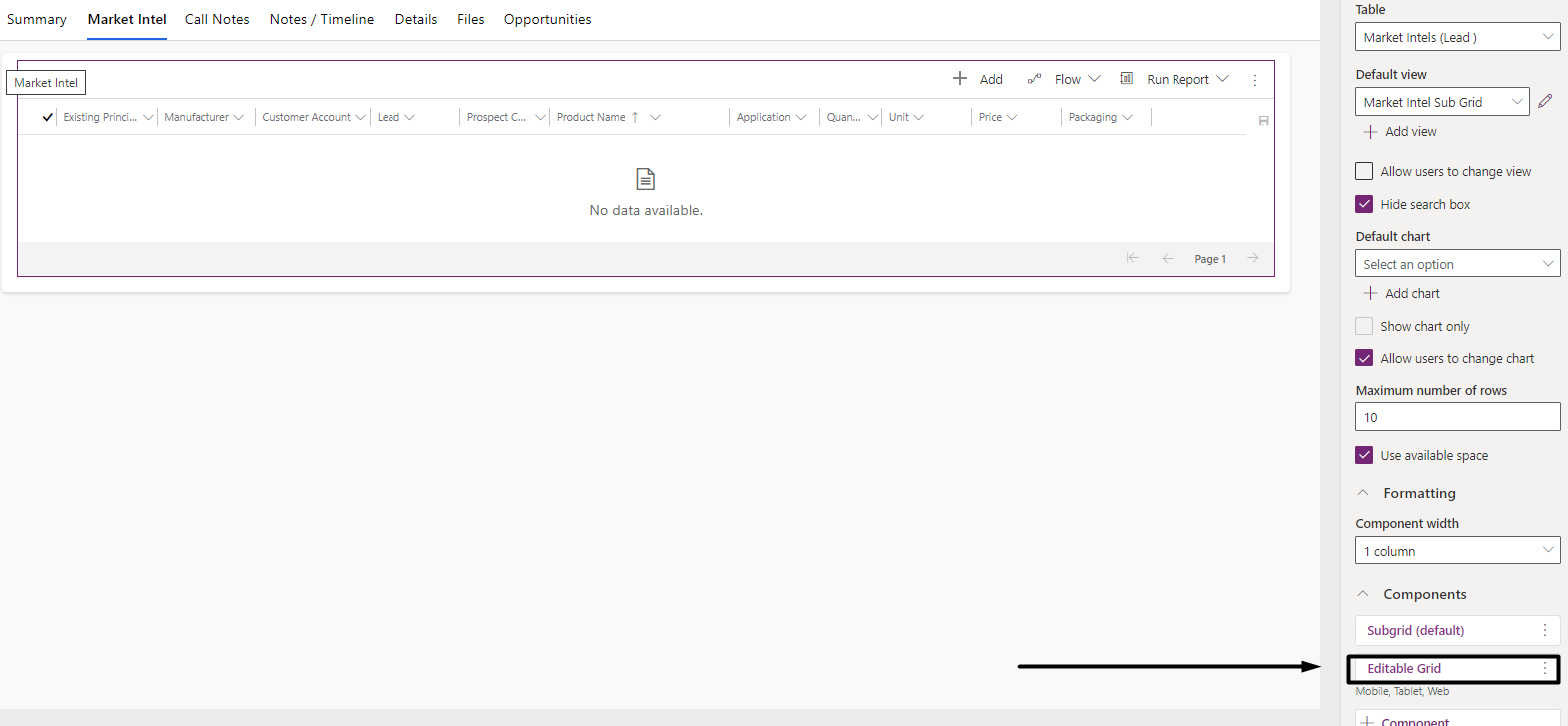Viewport: 1568px width, 726px height.
Task: Click the Maximum number of rows field
Action: [x=1457, y=417]
